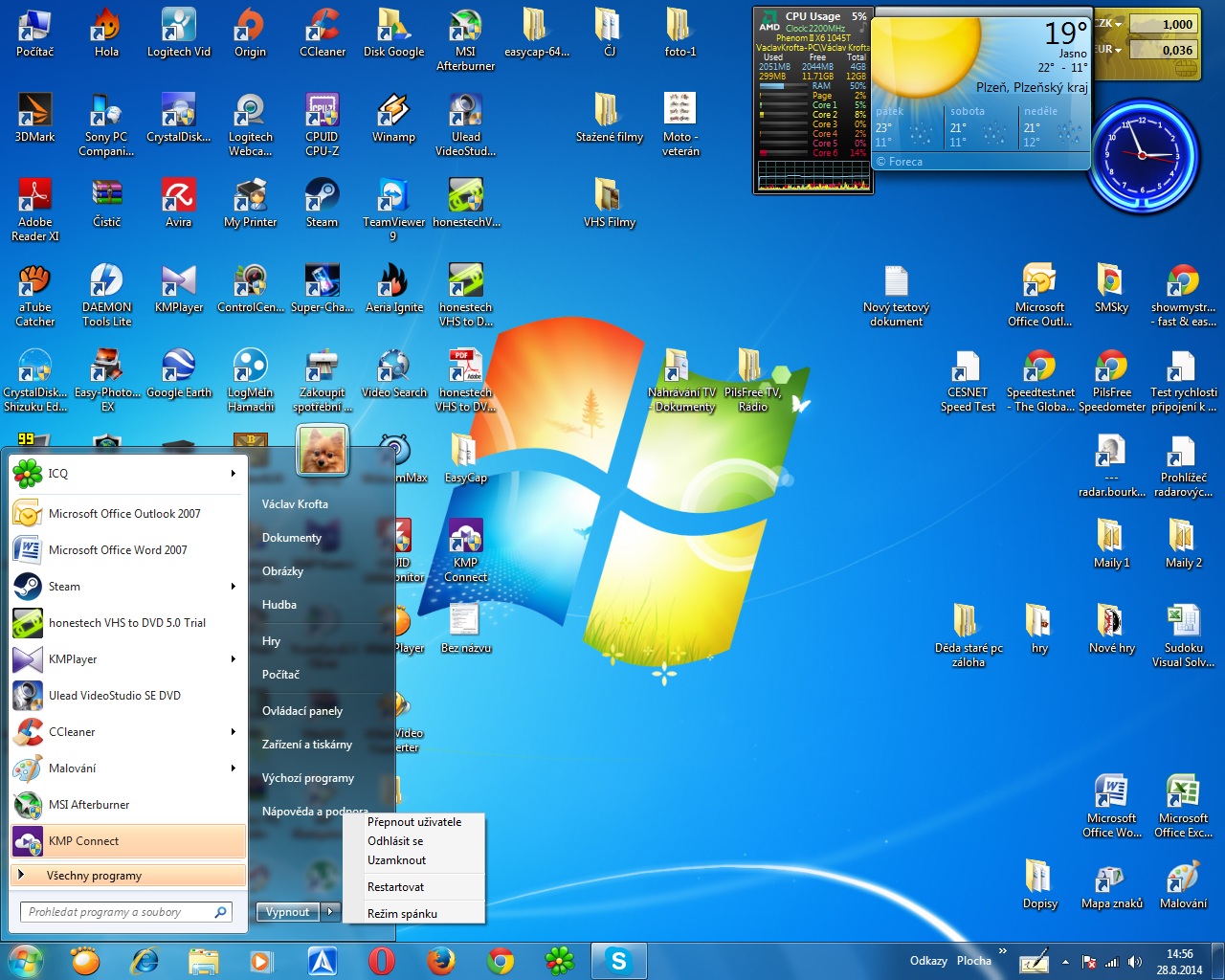
Task: Click the Vypnout shutdown button
Action: [287, 911]
